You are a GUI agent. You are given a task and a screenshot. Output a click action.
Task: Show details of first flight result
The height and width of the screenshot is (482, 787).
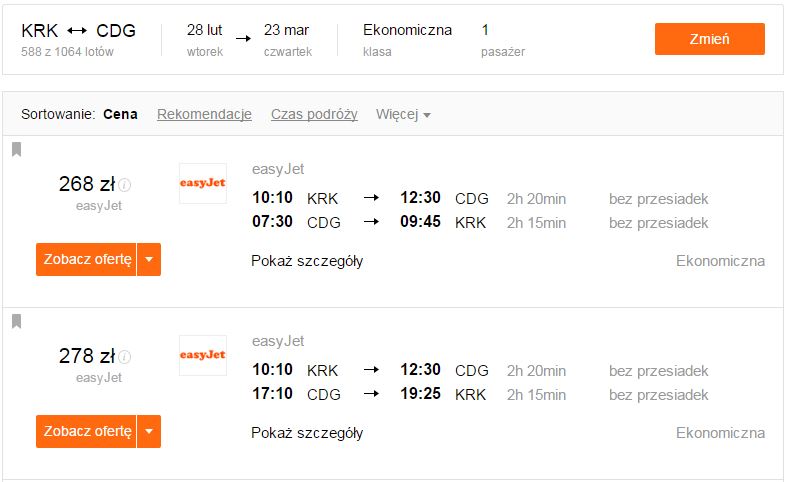[x=307, y=261]
